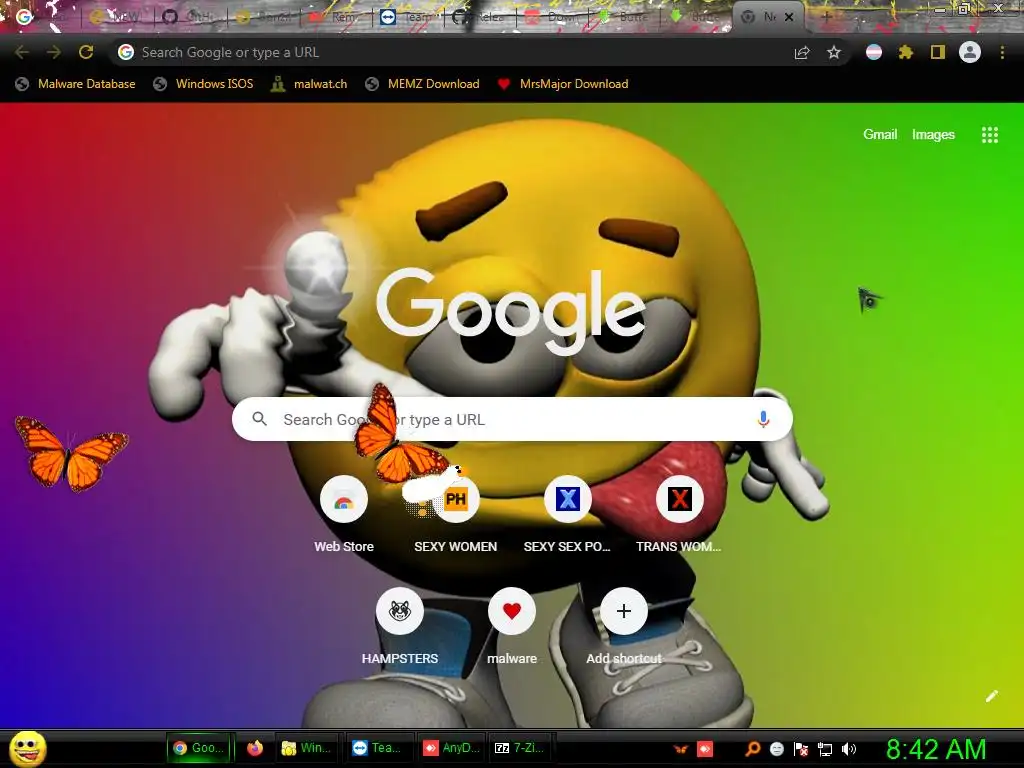Screen dimensions: 1024x768
Task: Go back to previous page
Action: pyautogui.click(x=22, y=52)
